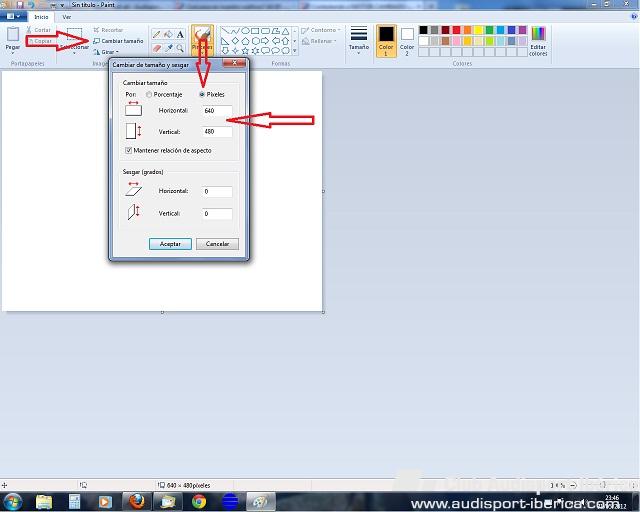Toggle Mantener relación de aspecto checkbox
Screen dimensions: 640x512
click(129, 150)
